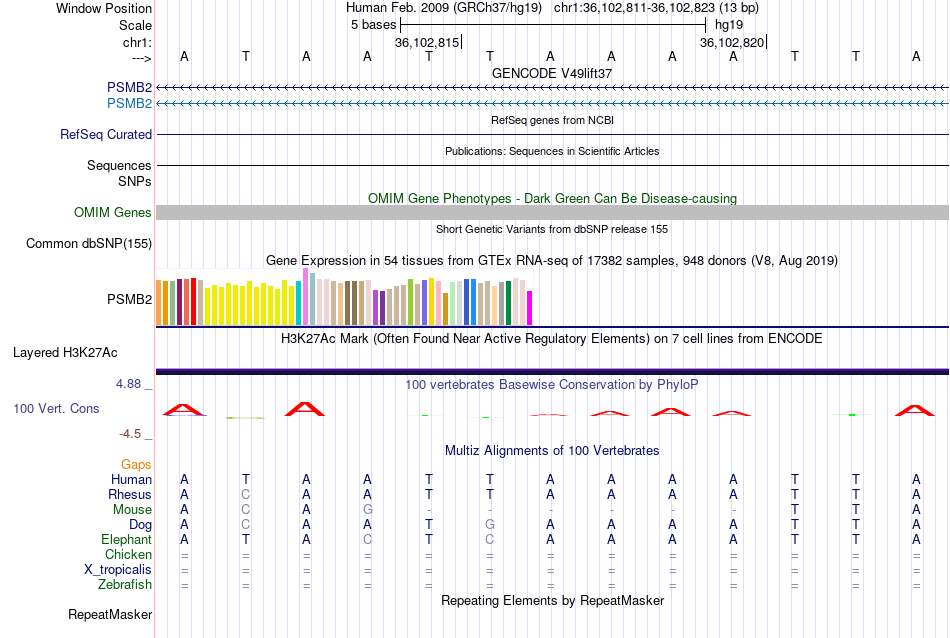
Task: Click the 36,102,815 coordinate marker
Action: 427,42
